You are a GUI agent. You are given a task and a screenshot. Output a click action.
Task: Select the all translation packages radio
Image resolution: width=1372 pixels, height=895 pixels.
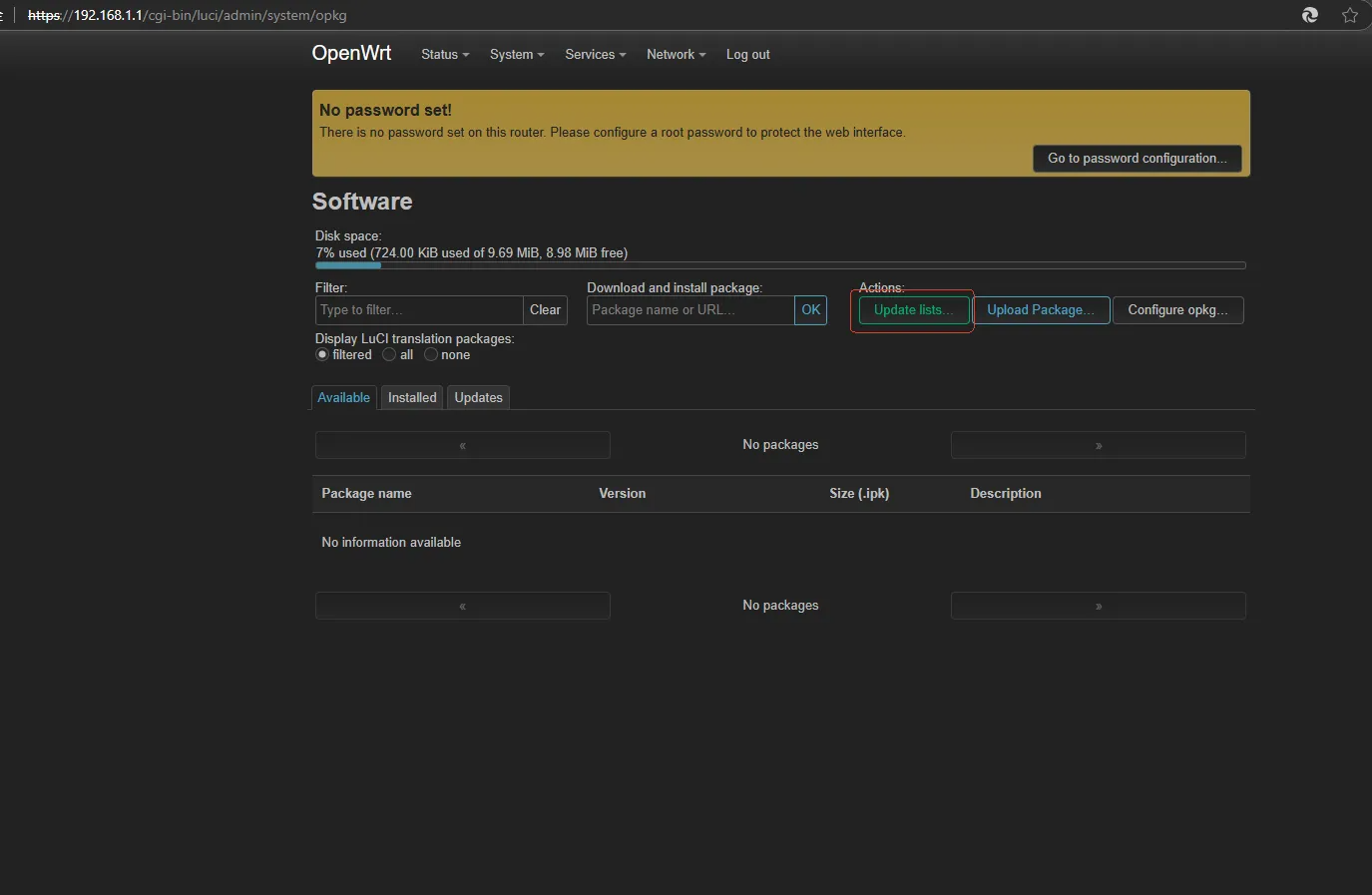[x=389, y=355]
